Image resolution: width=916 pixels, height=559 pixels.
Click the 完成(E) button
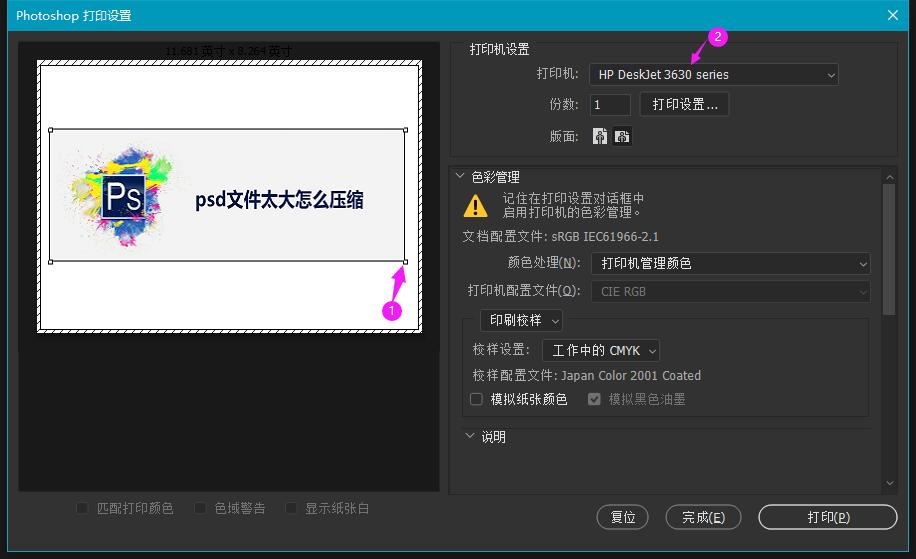pyautogui.click(x=703, y=518)
